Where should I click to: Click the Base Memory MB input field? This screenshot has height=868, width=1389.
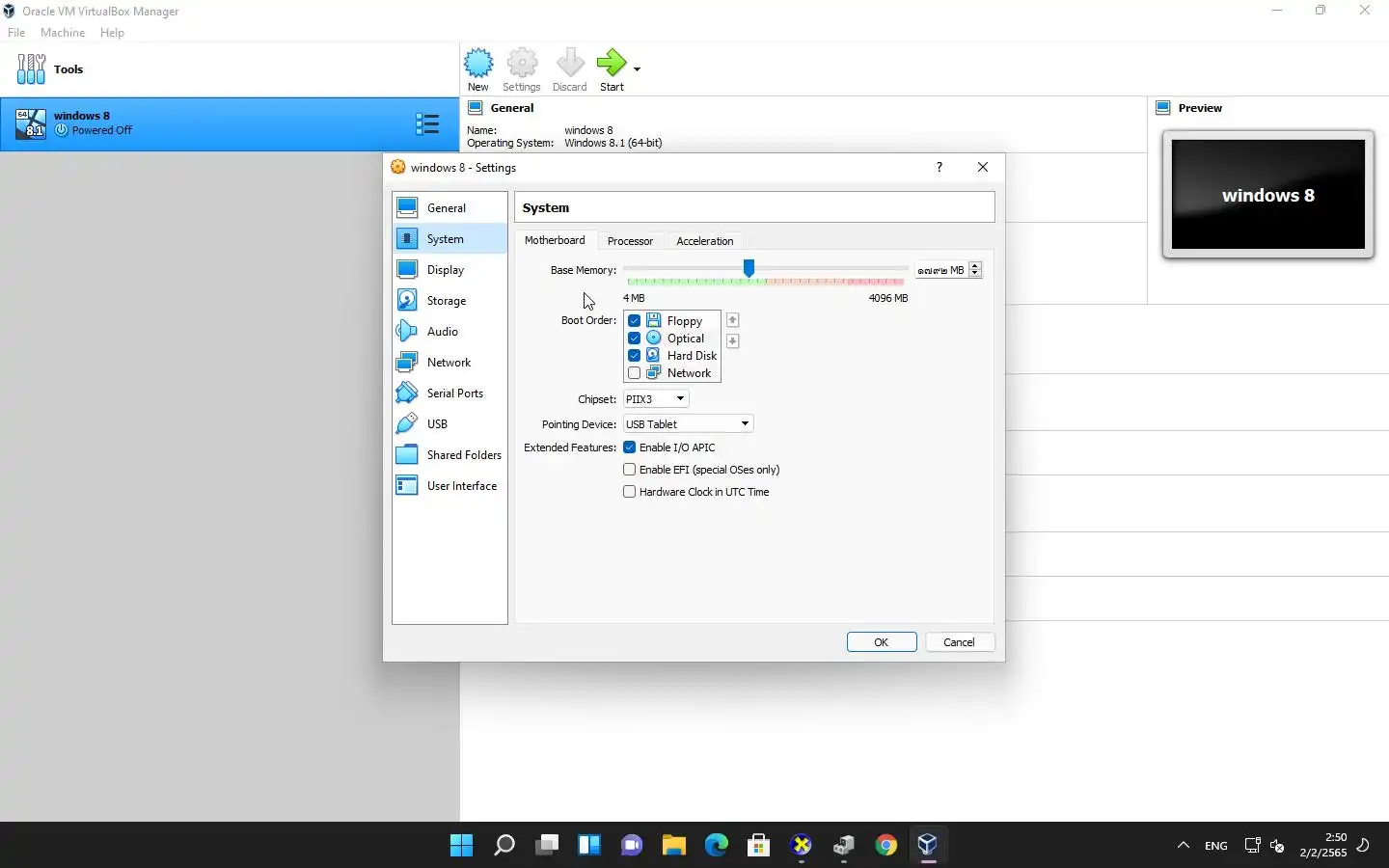(x=941, y=270)
